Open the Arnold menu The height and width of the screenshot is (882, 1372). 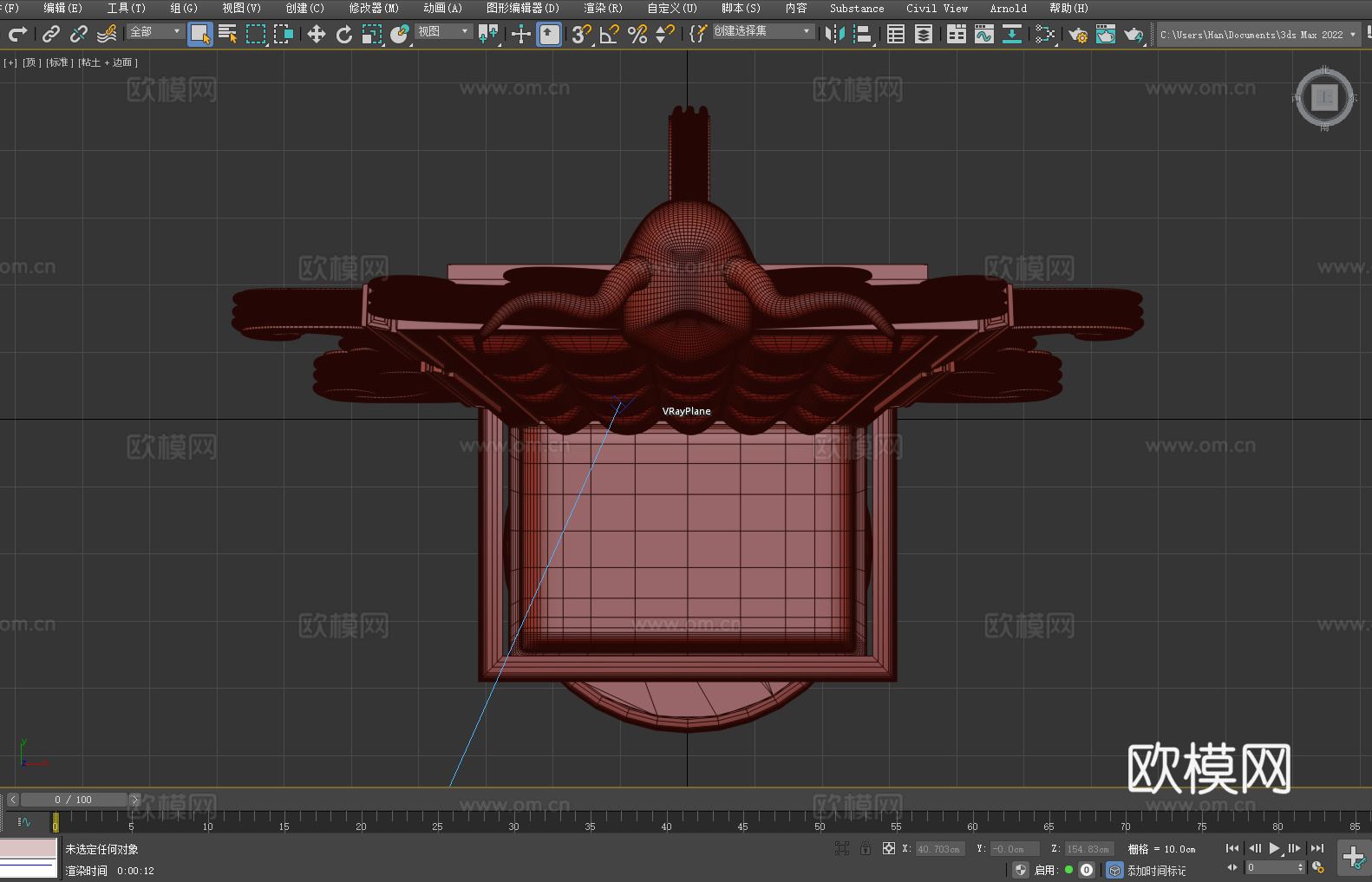pos(1008,8)
